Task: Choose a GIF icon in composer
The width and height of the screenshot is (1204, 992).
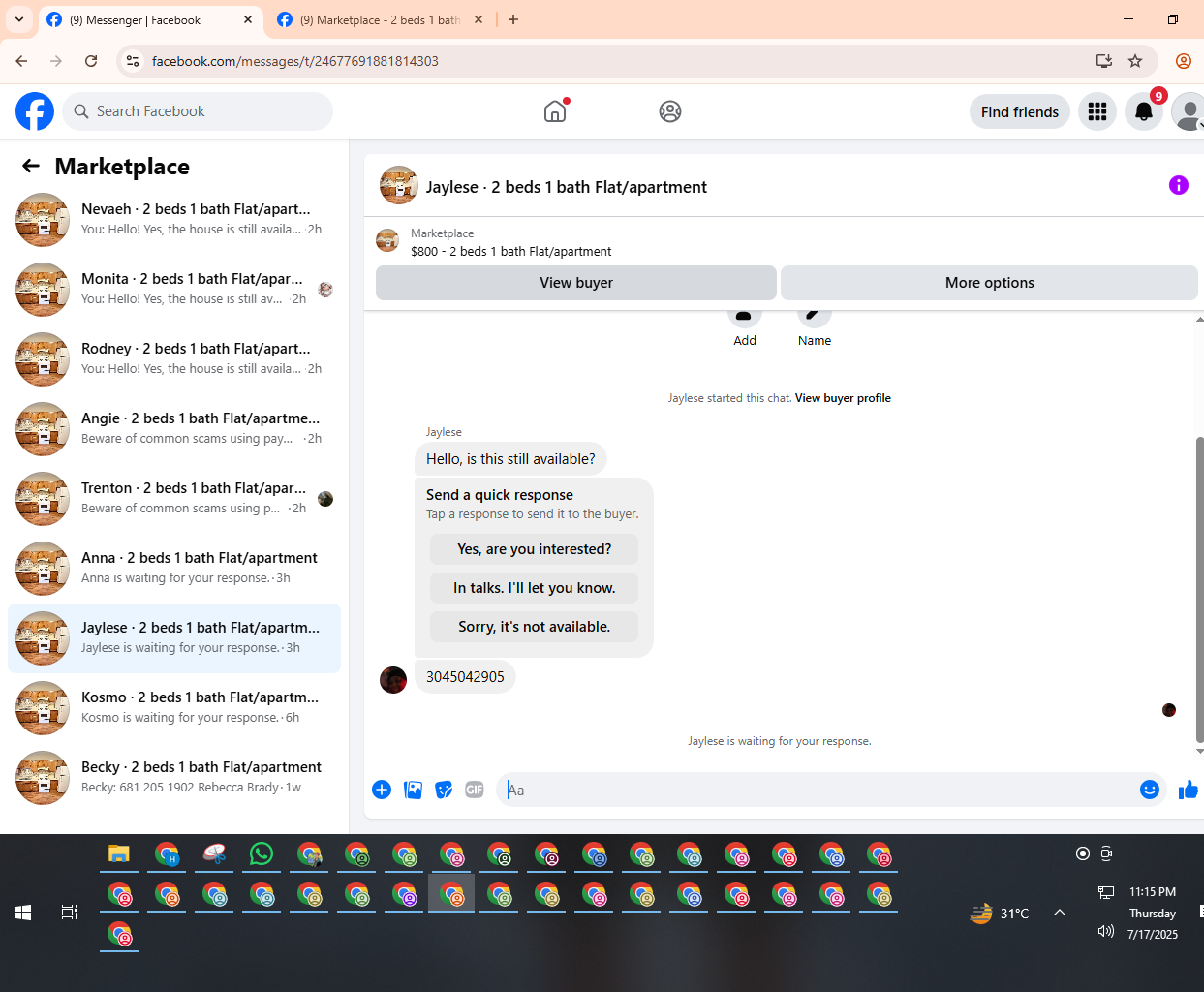Action: pos(475,790)
